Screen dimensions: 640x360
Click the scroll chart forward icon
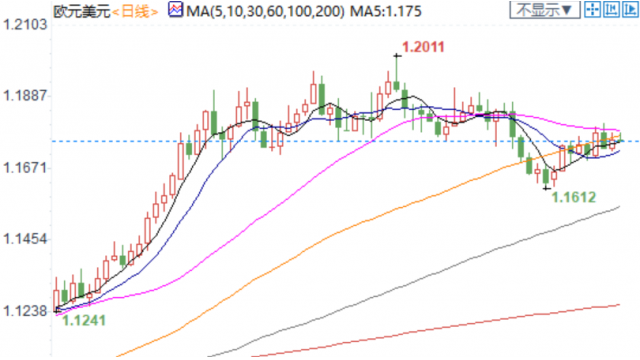point(630,9)
